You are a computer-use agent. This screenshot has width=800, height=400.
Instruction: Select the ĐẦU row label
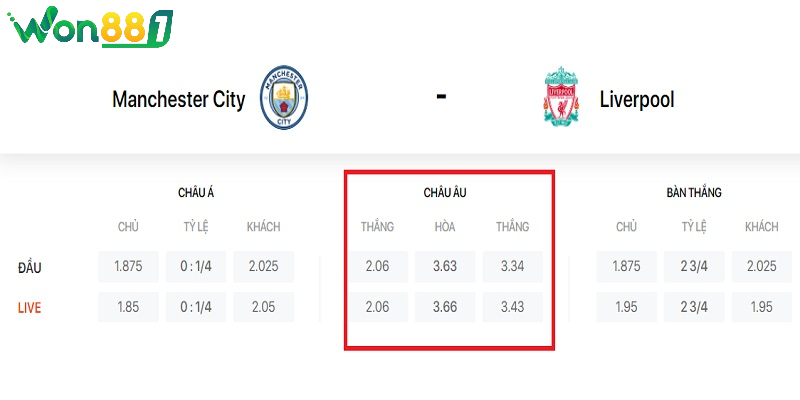[x=30, y=267]
